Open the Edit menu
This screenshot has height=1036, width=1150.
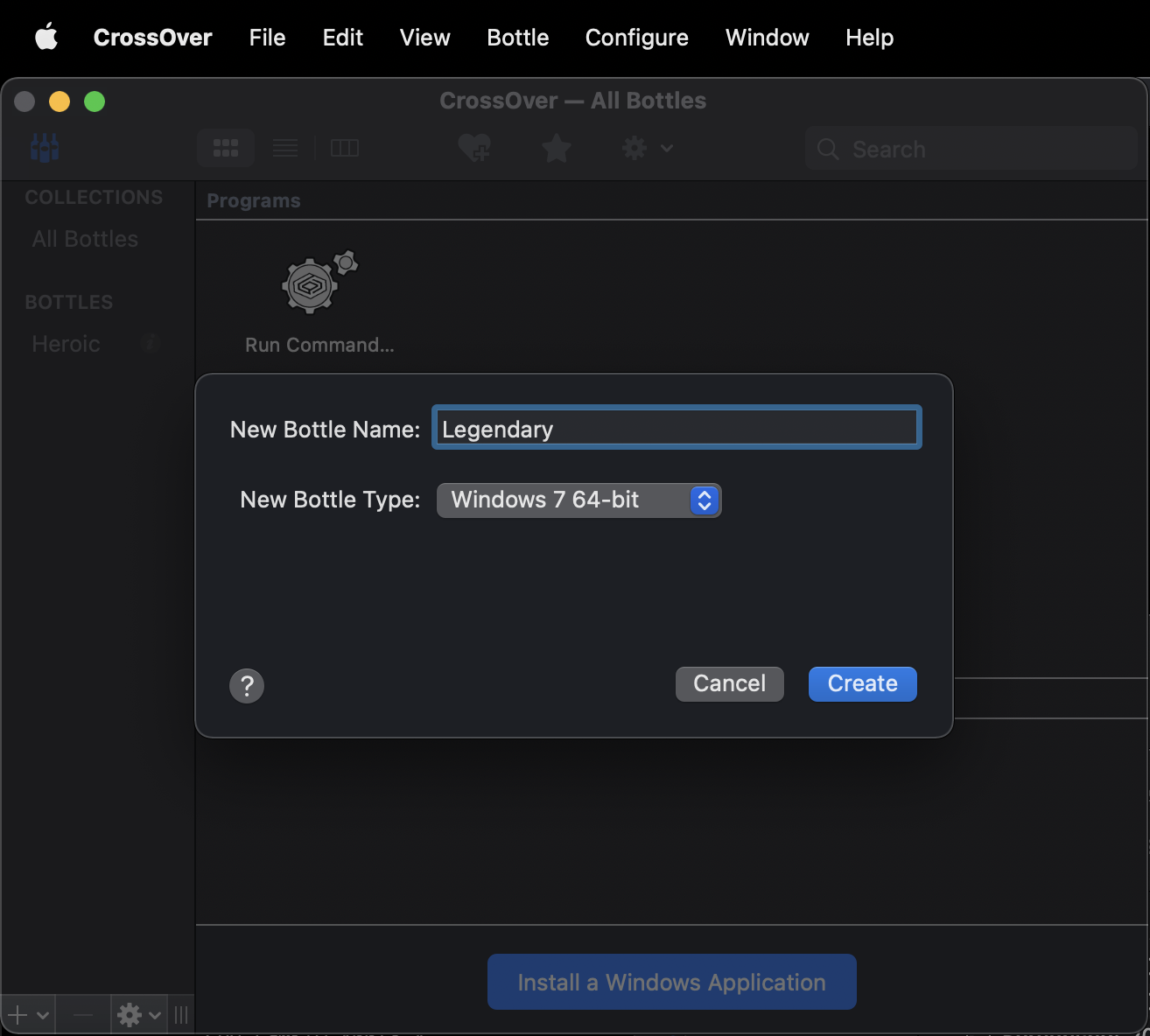coord(342,38)
